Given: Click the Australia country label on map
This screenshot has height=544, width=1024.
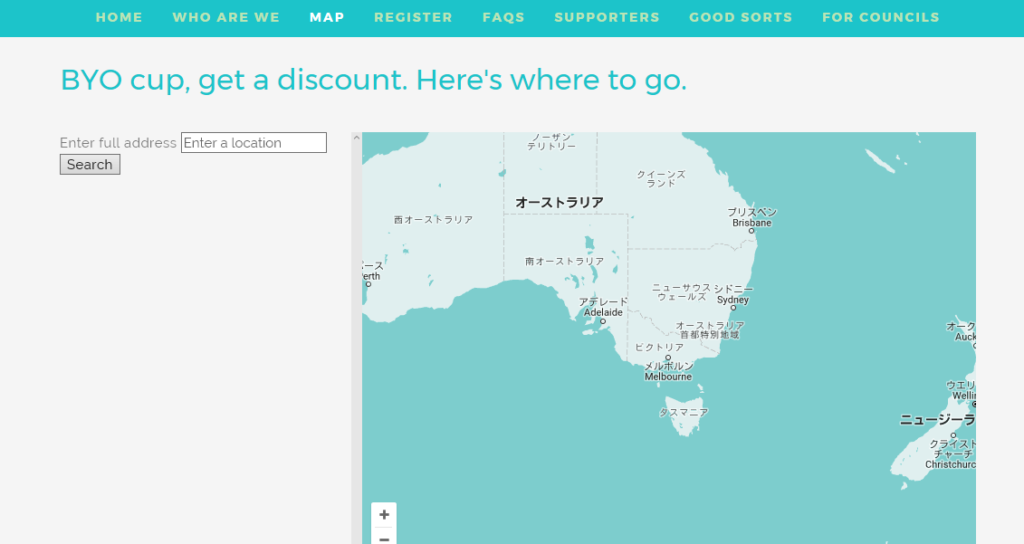Looking at the screenshot, I should (559, 203).
